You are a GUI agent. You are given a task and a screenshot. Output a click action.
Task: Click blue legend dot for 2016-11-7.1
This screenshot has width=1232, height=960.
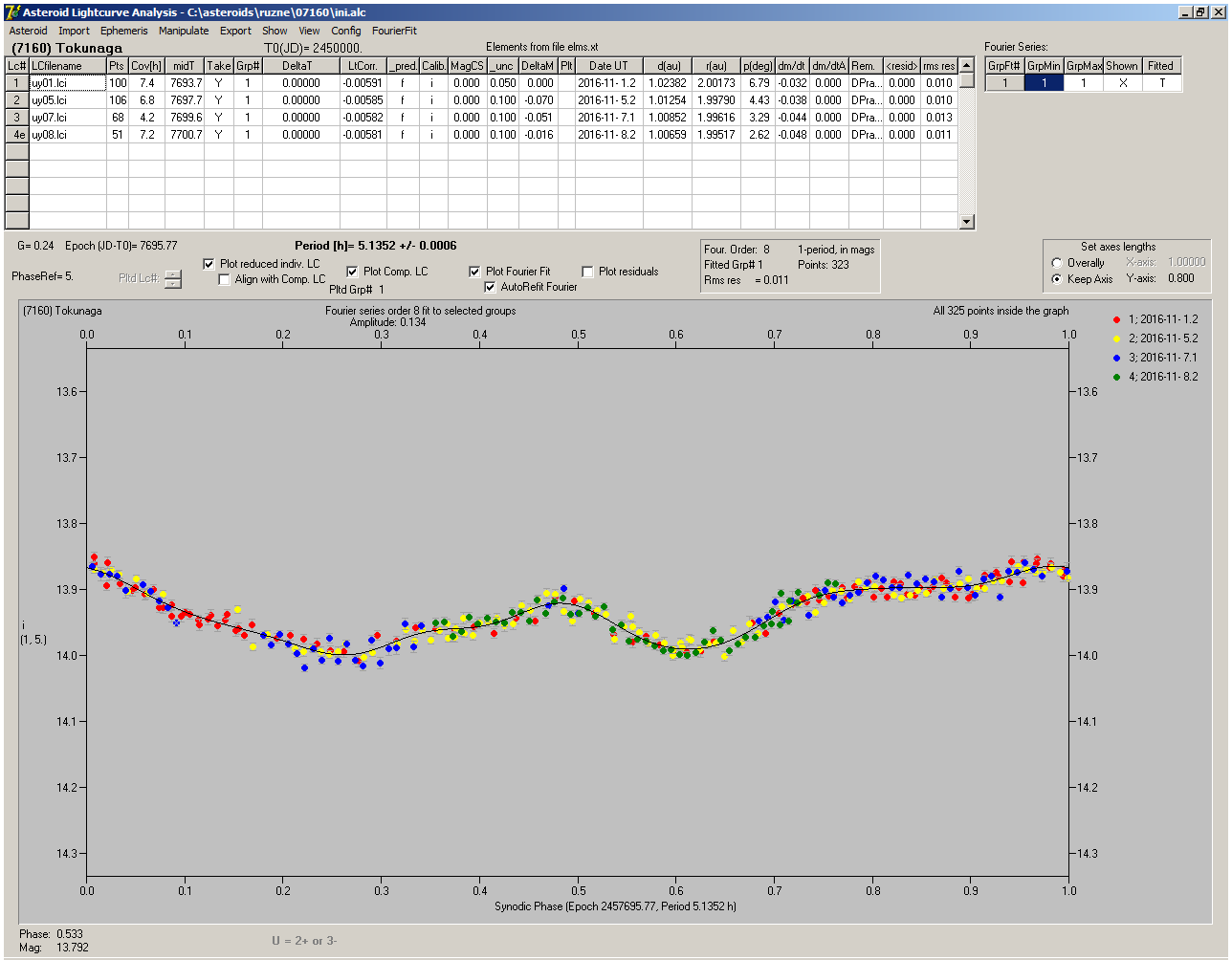[x=1117, y=358]
